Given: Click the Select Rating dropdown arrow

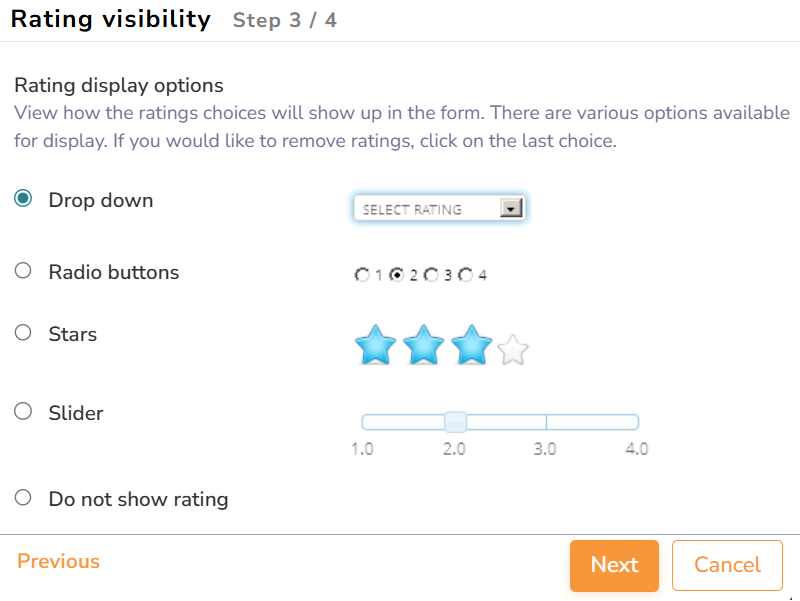Looking at the screenshot, I should tap(511, 209).
